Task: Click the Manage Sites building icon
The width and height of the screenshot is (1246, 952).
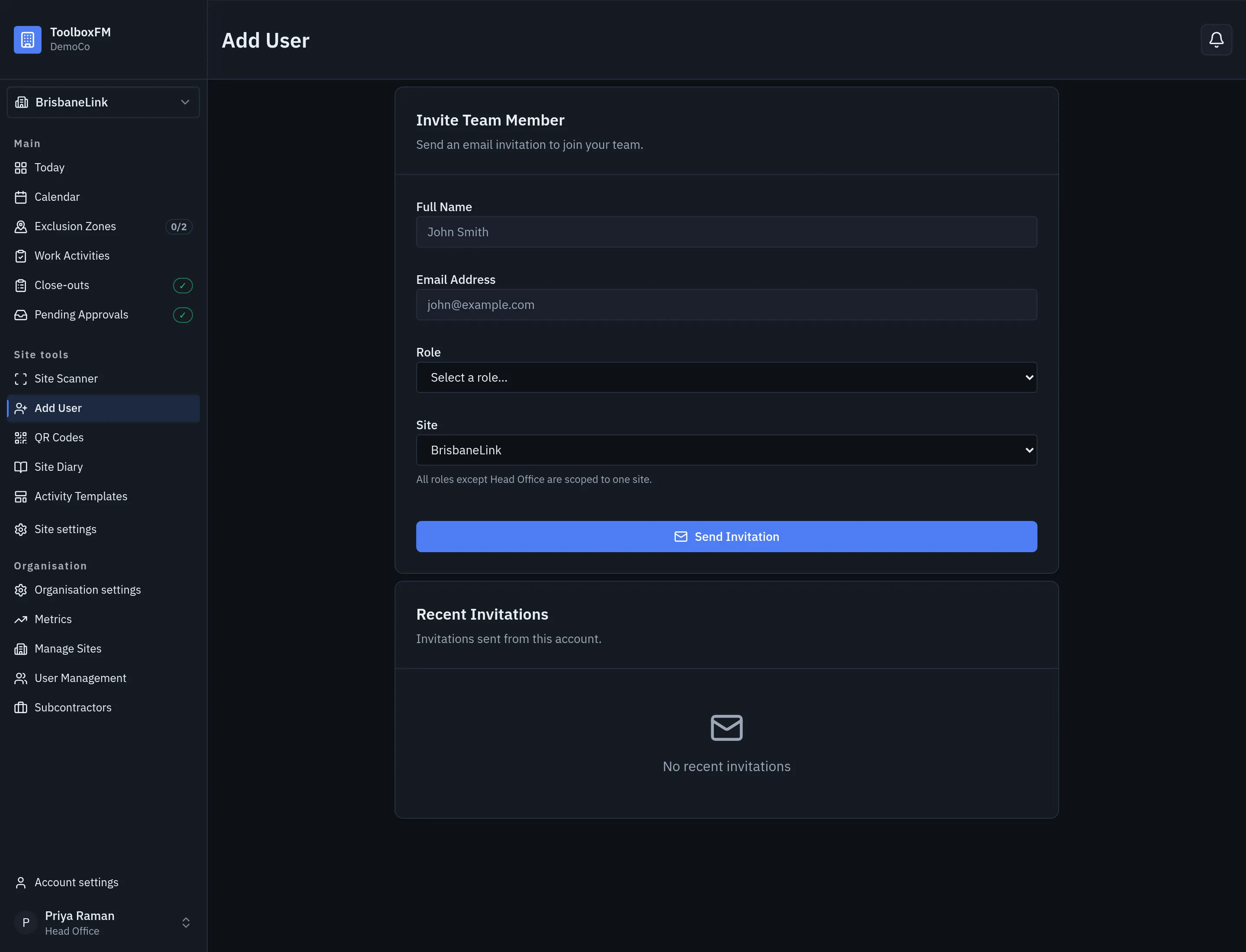Action: point(21,650)
